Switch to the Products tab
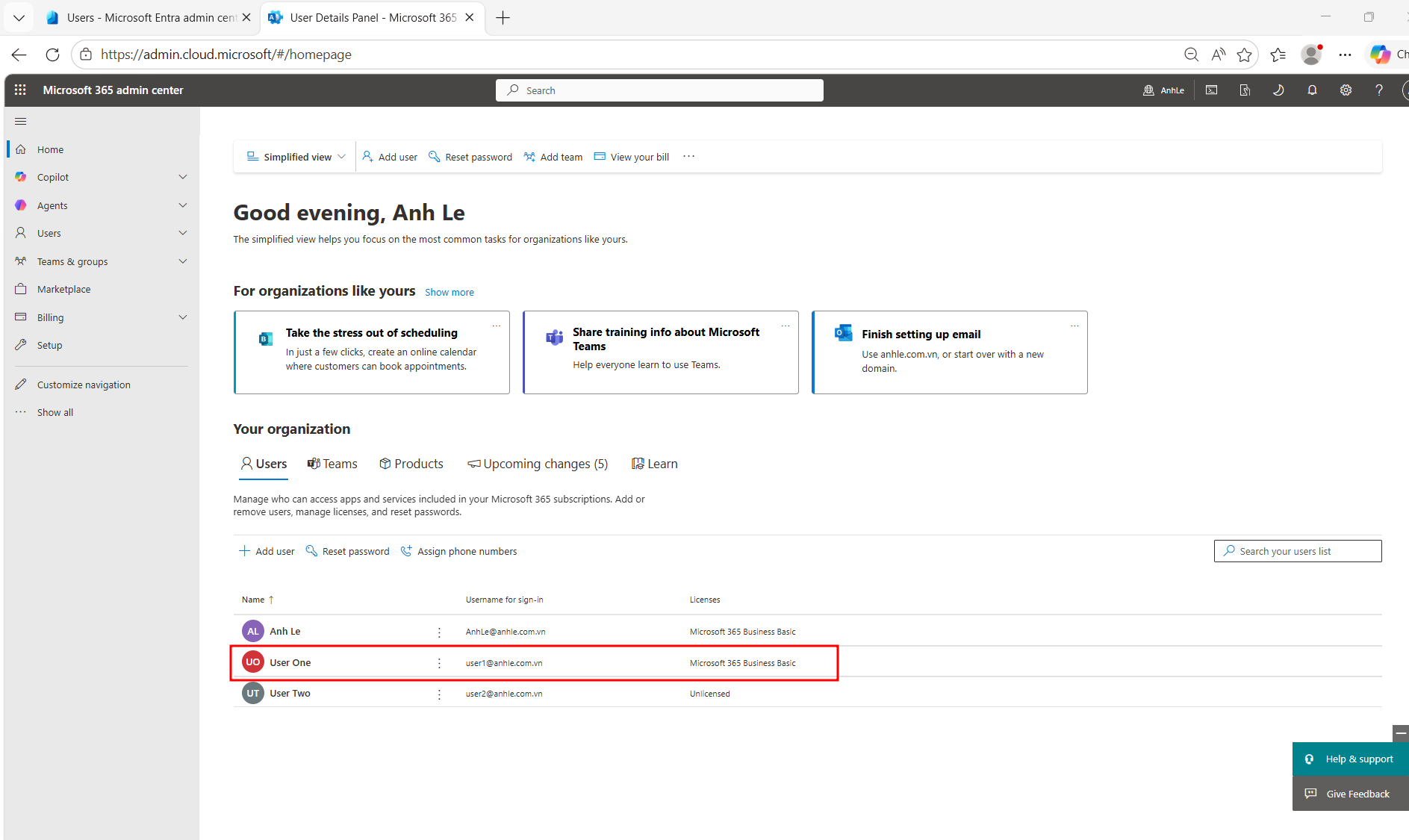1409x840 pixels. click(x=411, y=464)
